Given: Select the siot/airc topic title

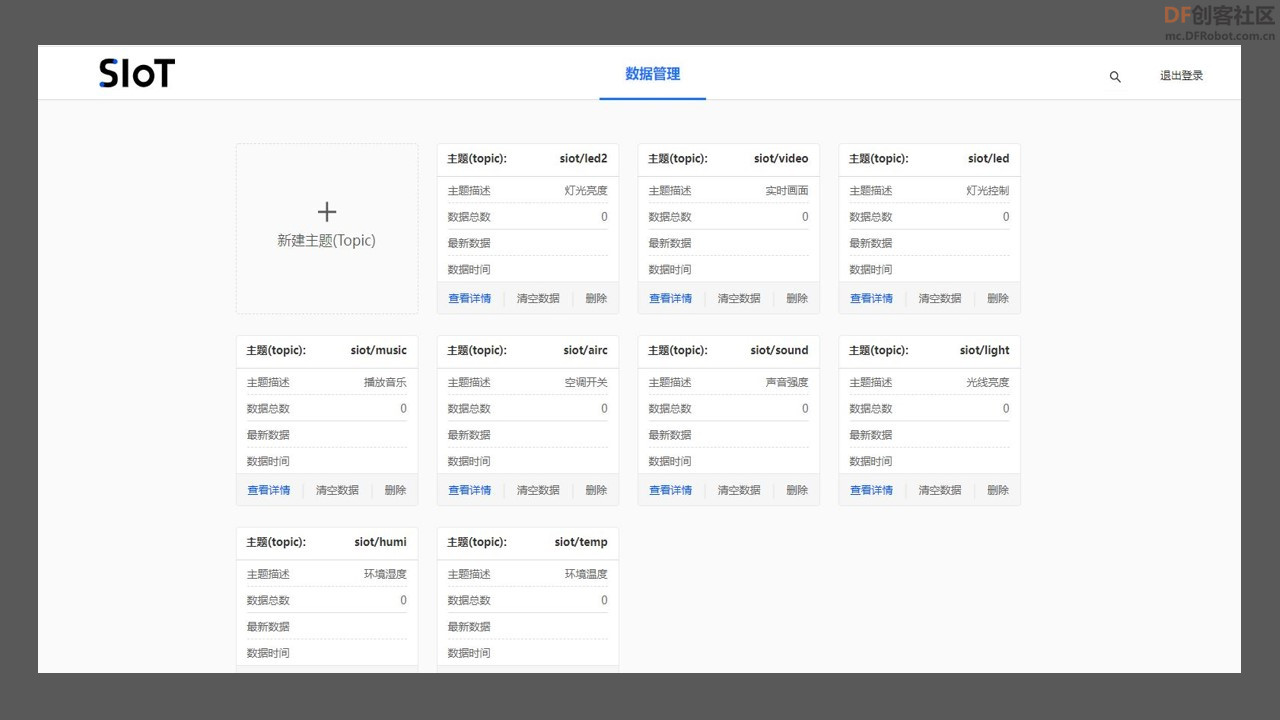Looking at the screenshot, I should pyautogui.click(x=585, y=350).
